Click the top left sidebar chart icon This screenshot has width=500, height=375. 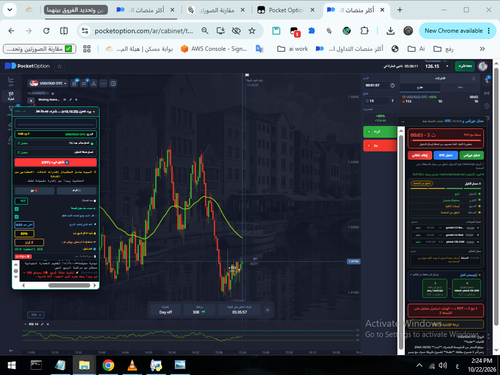tap(11, 80)
